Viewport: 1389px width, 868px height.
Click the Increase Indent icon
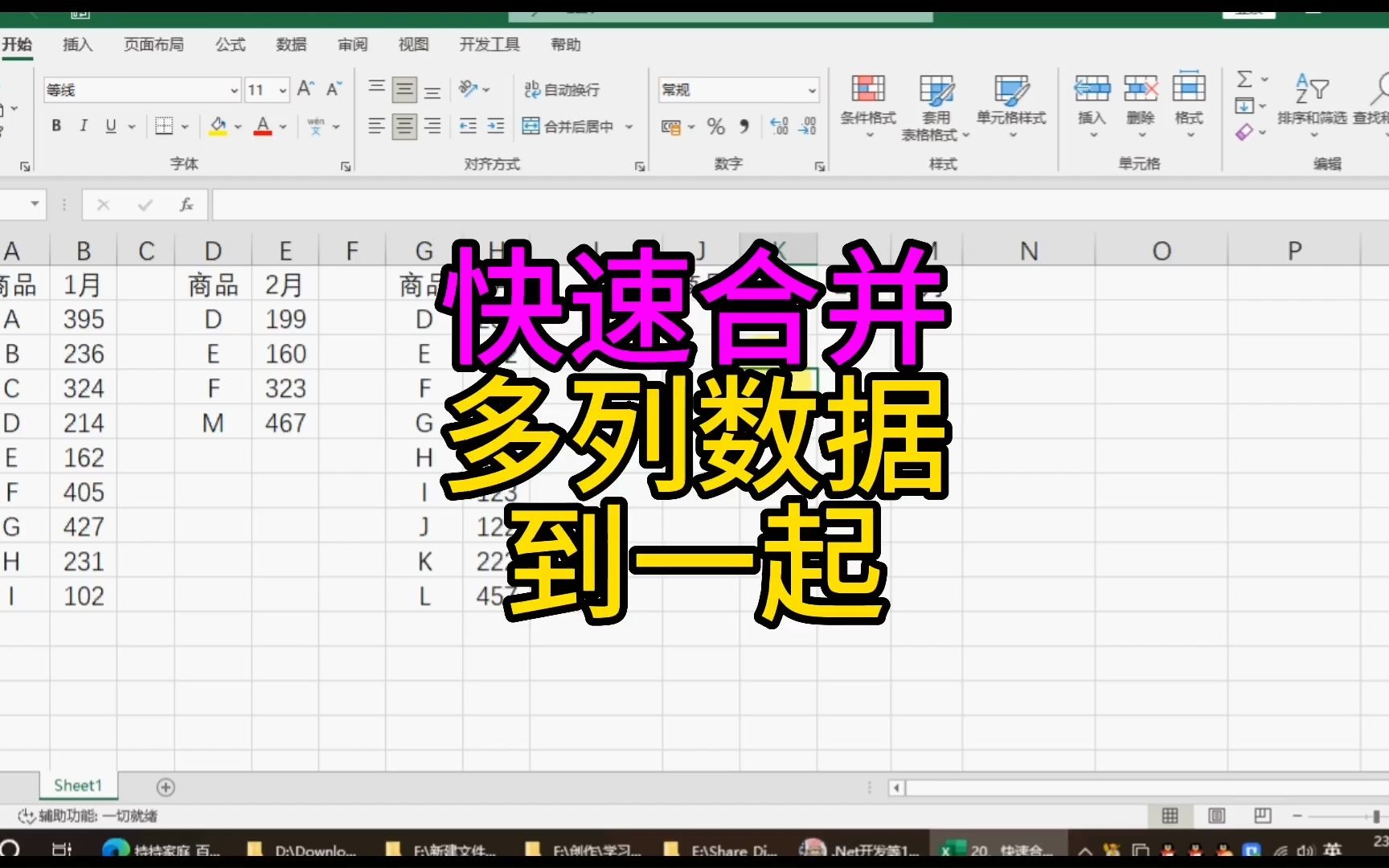point(496,126)
